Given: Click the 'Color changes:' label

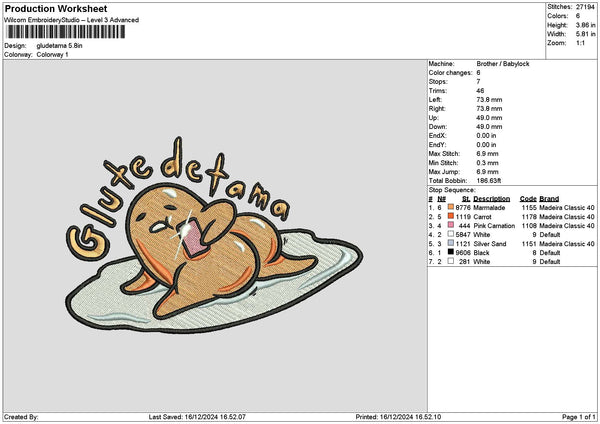Looking at the screenshot, I should tap(450, 73).
